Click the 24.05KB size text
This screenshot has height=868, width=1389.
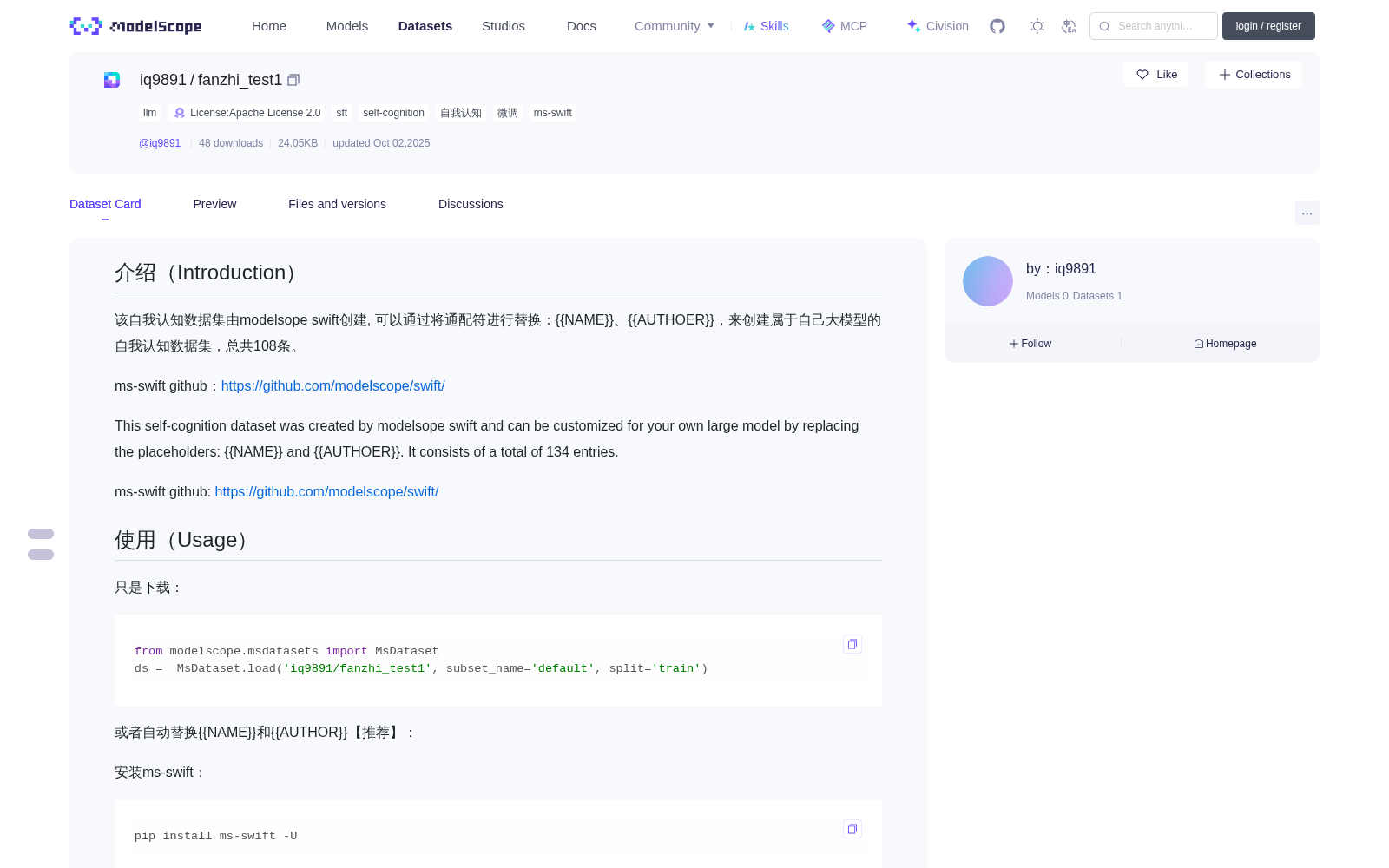(x=298, y=143)
